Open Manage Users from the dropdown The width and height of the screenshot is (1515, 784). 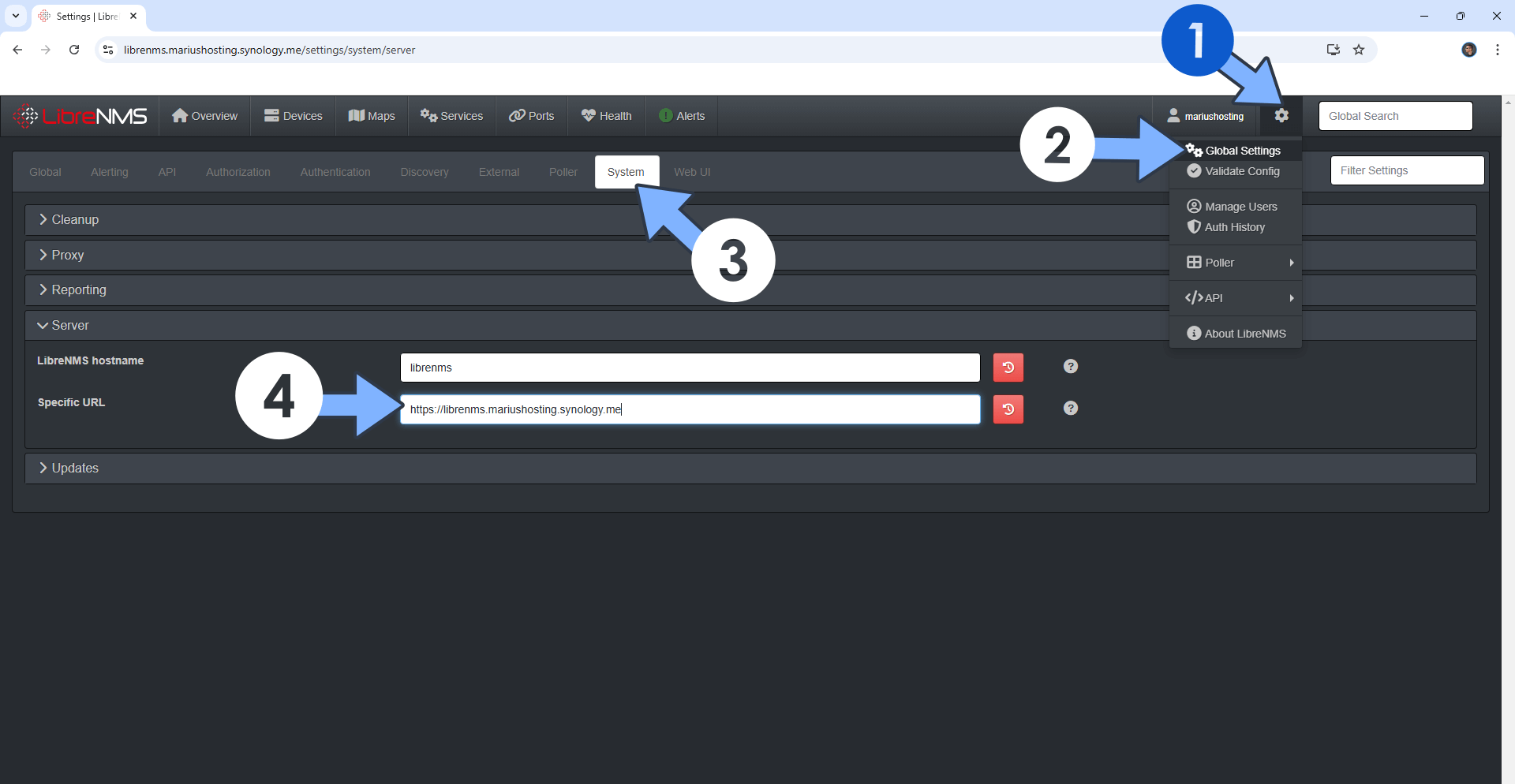click(x=1235, y=207)
